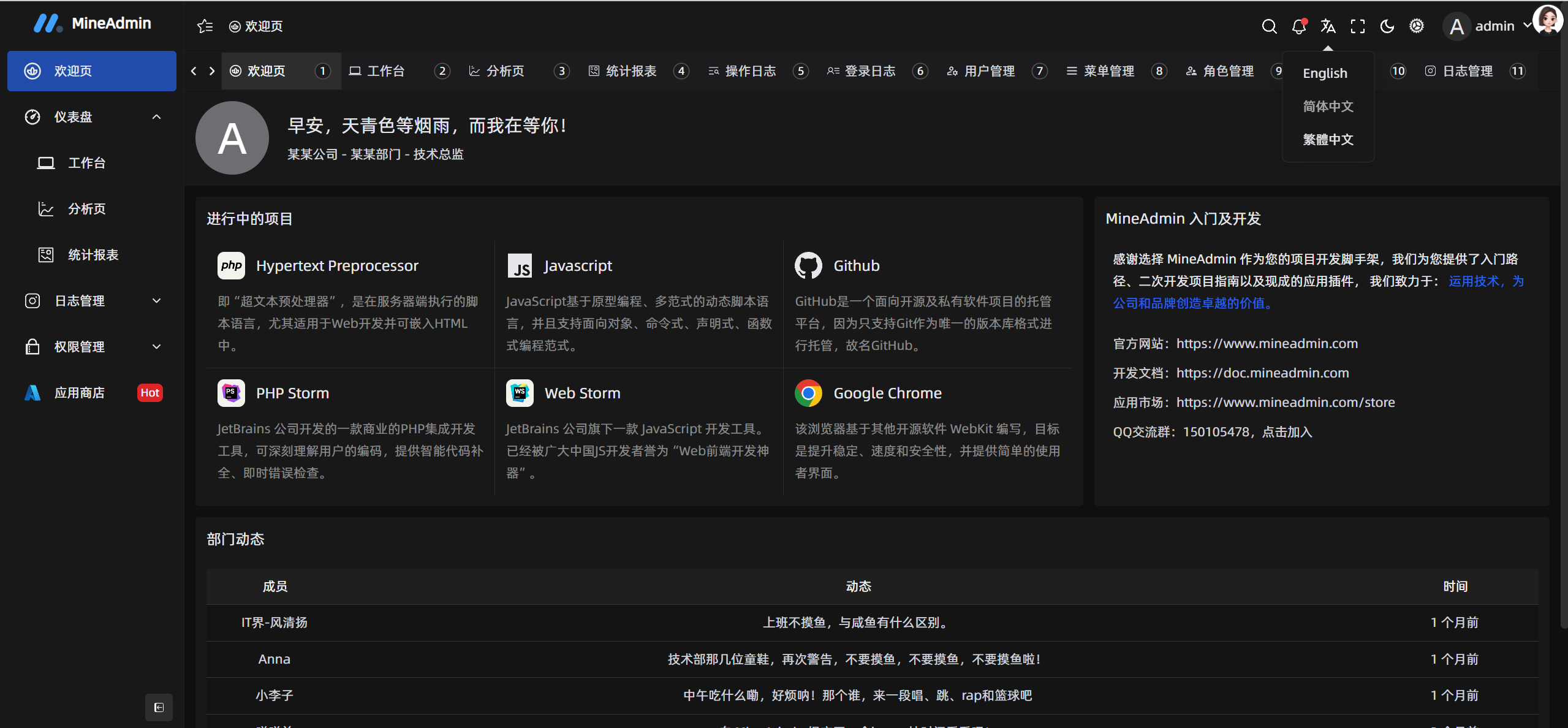Select 工作台 in the sidebar
This screenshot has height=728, width=1568.
[x=87, y=162]
